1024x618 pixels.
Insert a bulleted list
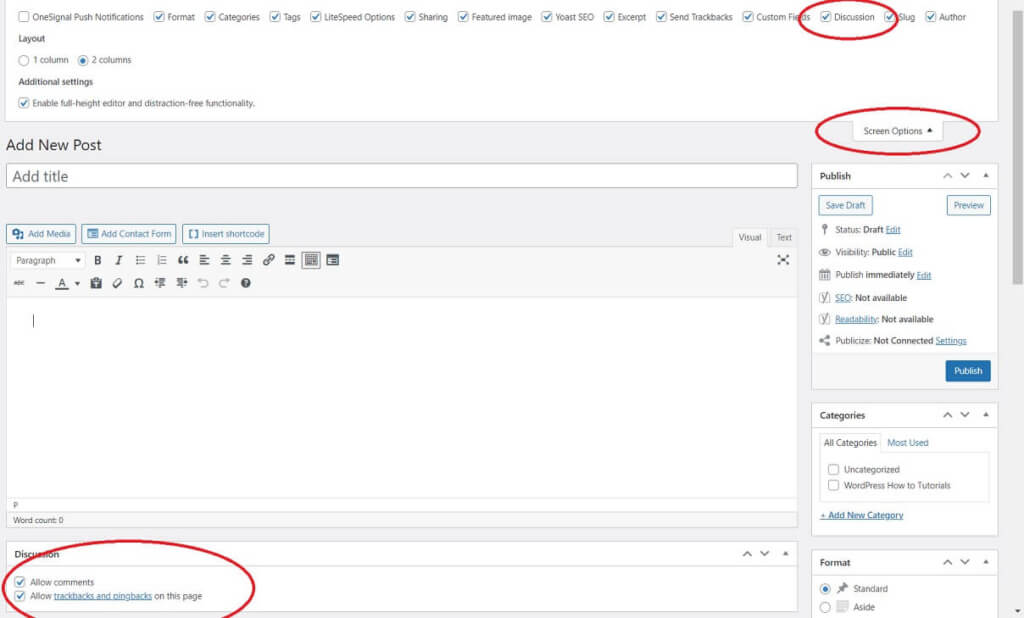(140, 260)
